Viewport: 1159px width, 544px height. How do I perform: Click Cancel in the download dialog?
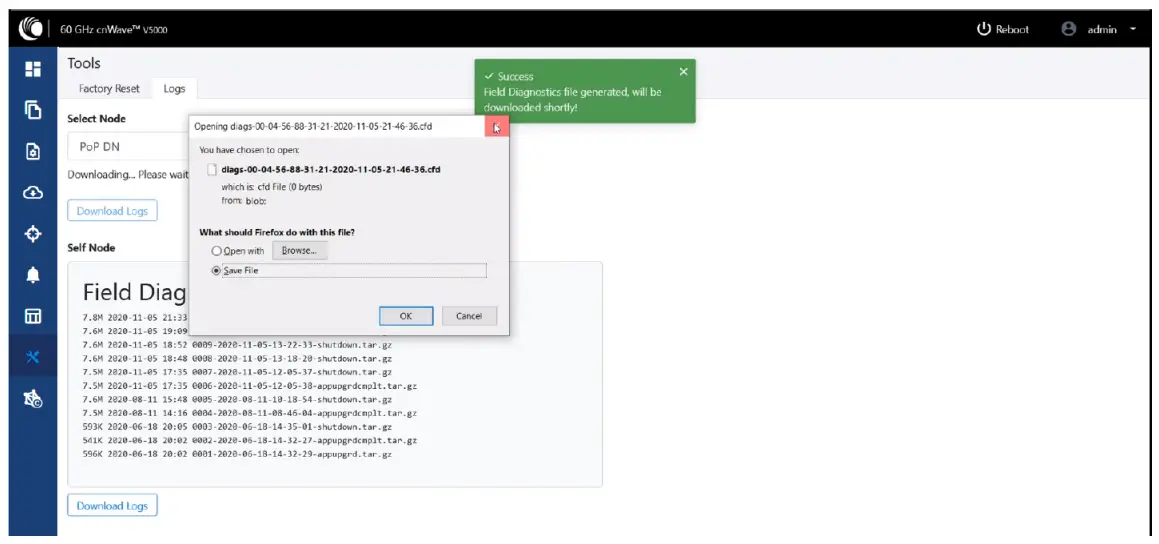[469, 316]
